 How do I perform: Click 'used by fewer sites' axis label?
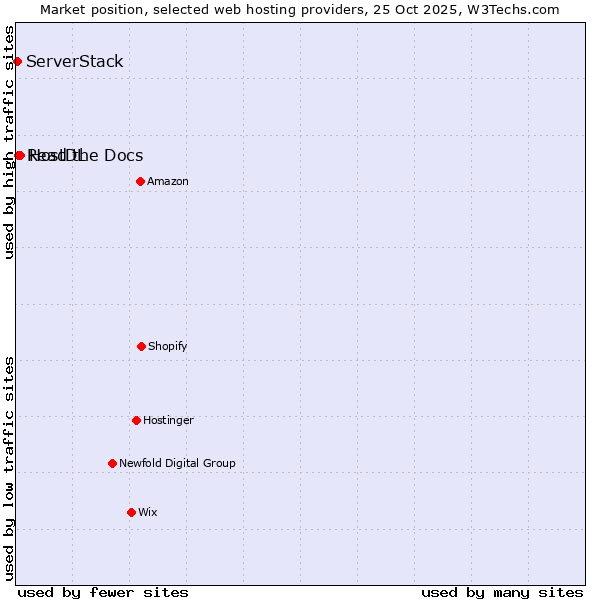103,592
